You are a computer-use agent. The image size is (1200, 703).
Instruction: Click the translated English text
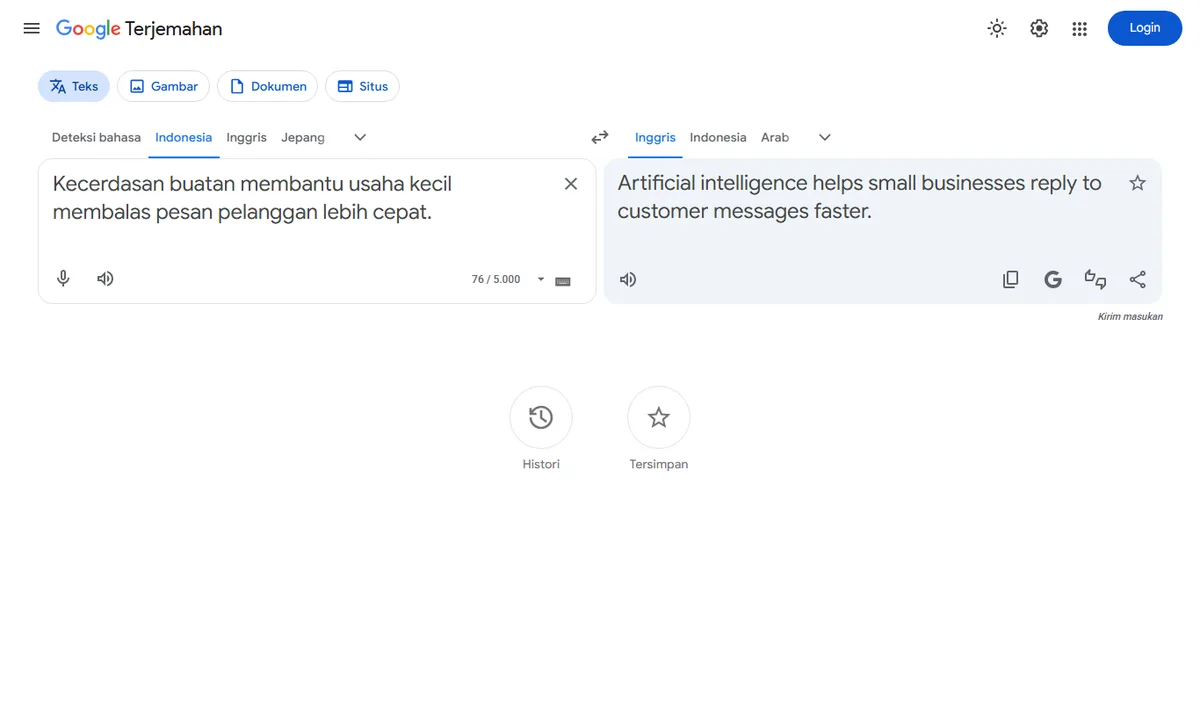(x=859, y=197)
